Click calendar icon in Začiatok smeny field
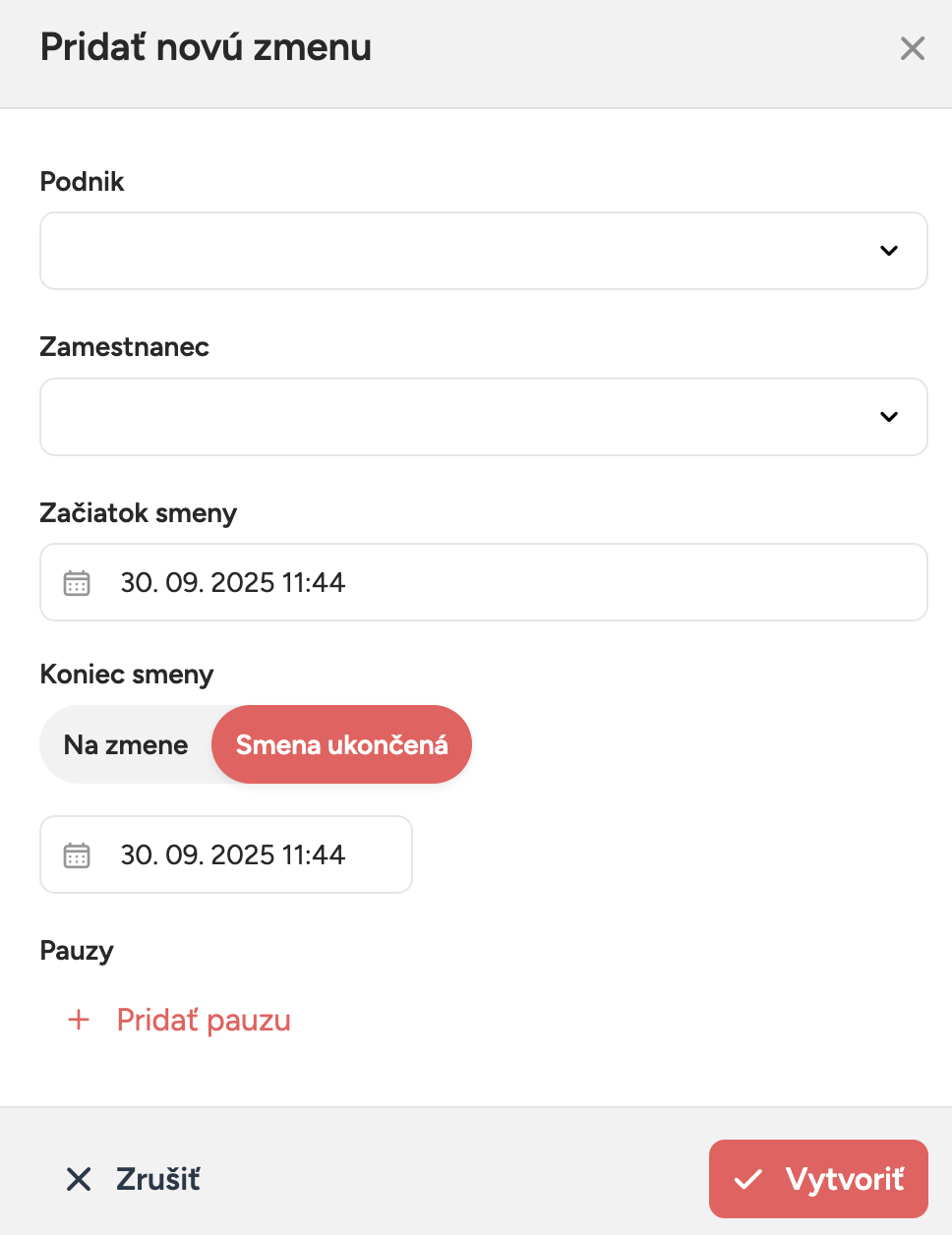Viewport: 952px width, 1235px height. pos(77,583)
